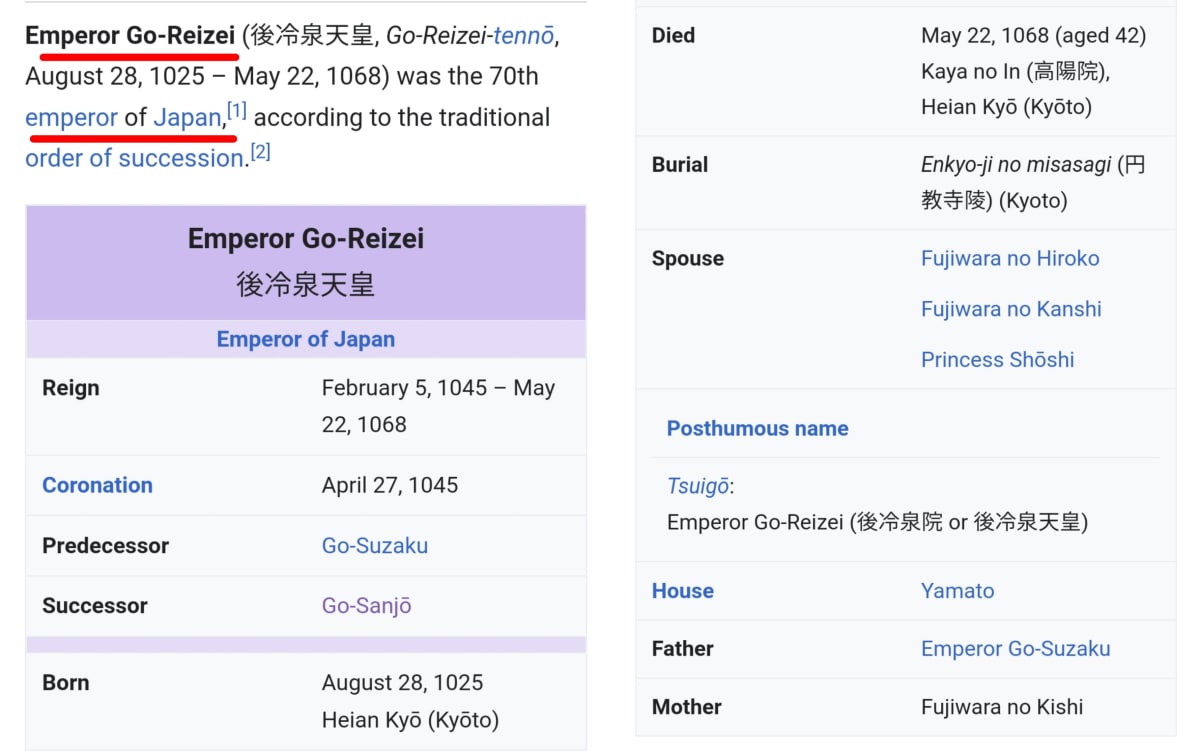Click the 'Burial' row label
This screenshot has width=1200, height=751.
[x=680, y=164]
